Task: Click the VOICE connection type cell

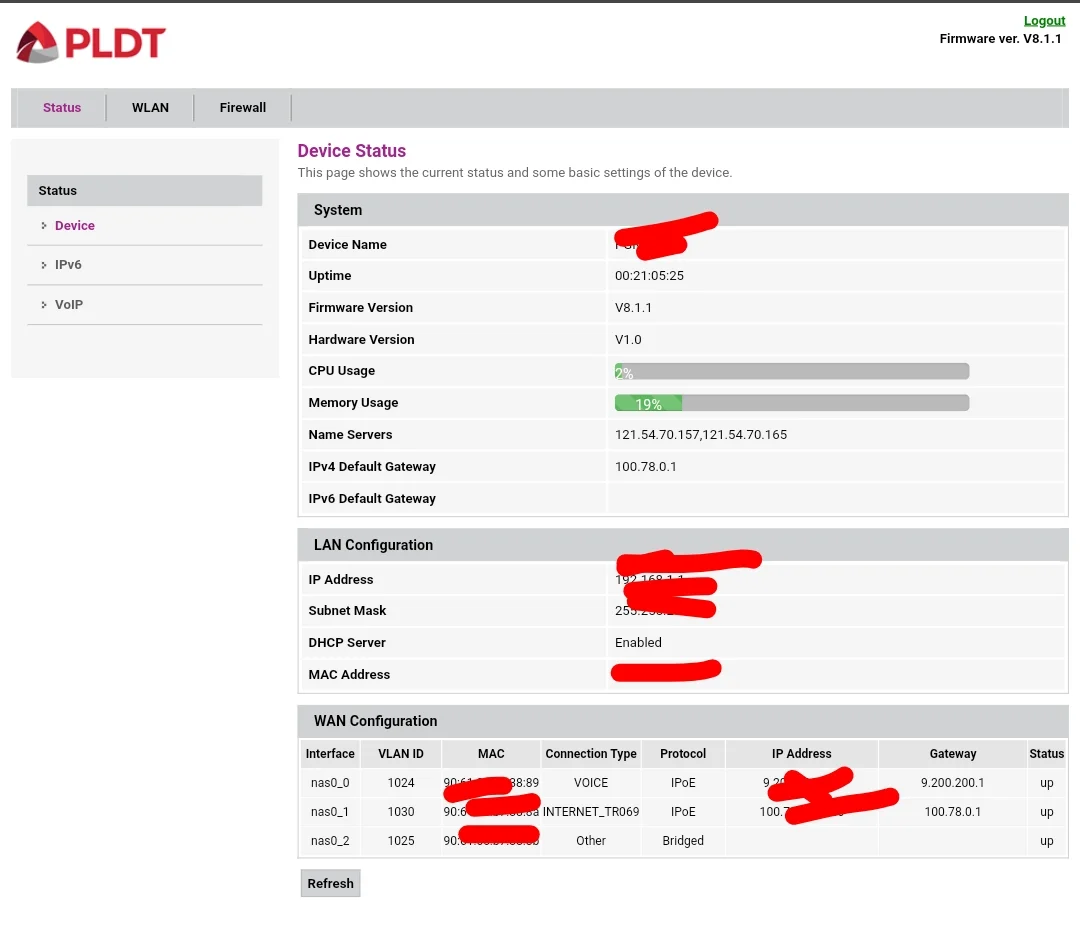Action: (x=591, y=783)
